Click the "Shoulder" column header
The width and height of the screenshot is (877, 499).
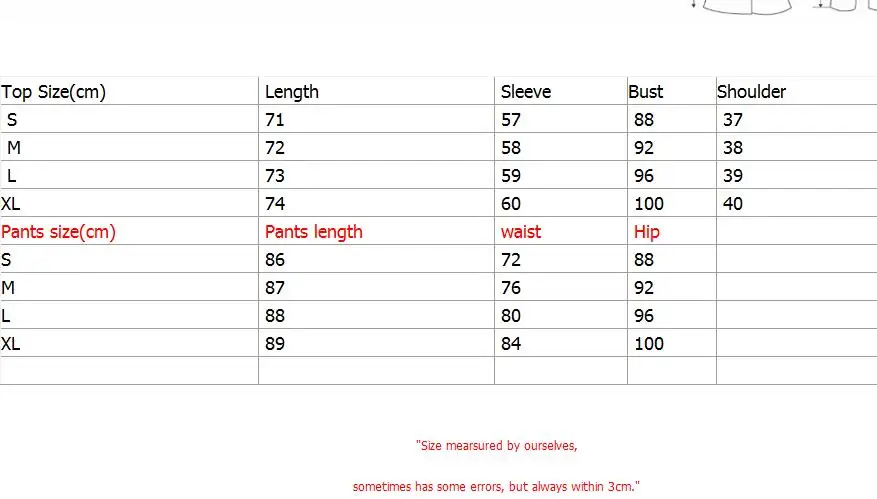[x=751, y=92]
